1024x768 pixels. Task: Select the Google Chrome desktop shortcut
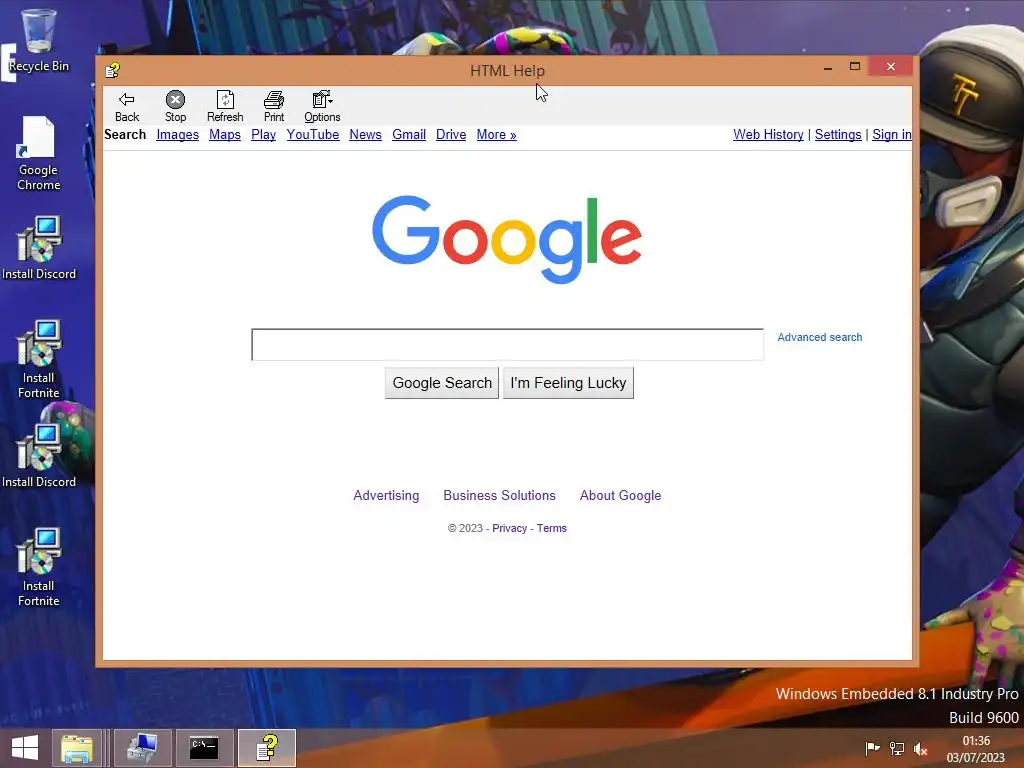pyautogui.click(x=39, y=153)
